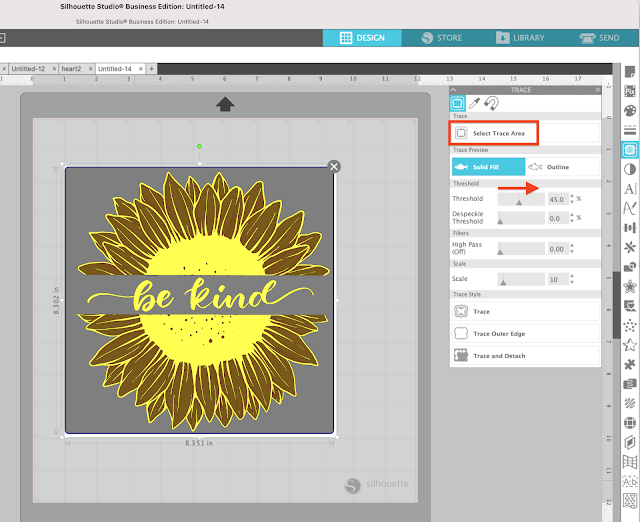Increase the Despeckle Threshold with up arrow
Screen dimensions: 640x522
point(572,215)
